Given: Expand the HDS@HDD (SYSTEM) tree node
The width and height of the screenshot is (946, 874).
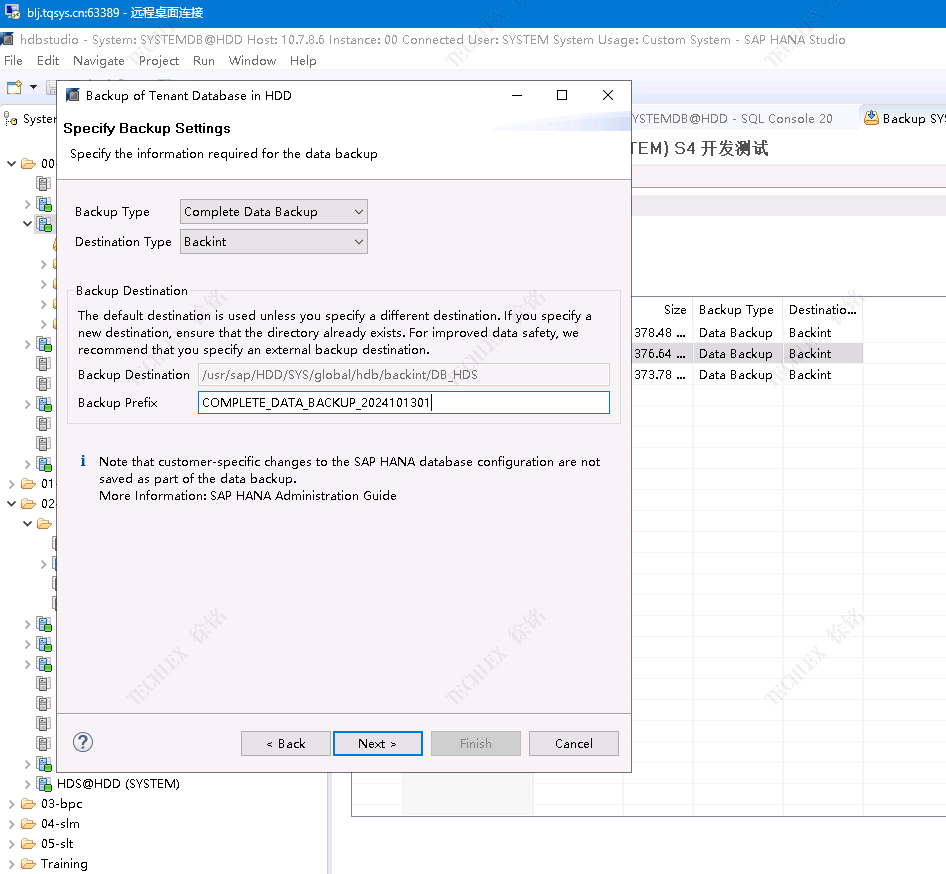Looking at the screenshot, I should 27,784.
